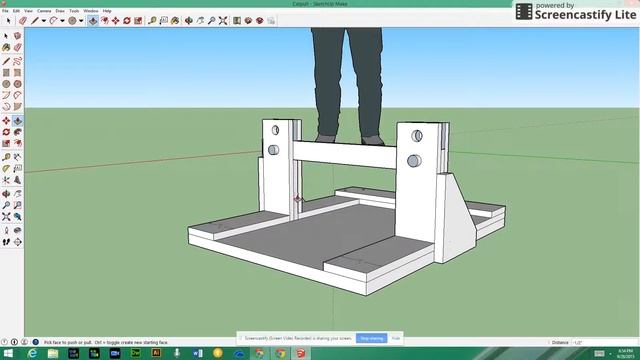Click Zoom Extents in the top toolbar

point(223,20)
